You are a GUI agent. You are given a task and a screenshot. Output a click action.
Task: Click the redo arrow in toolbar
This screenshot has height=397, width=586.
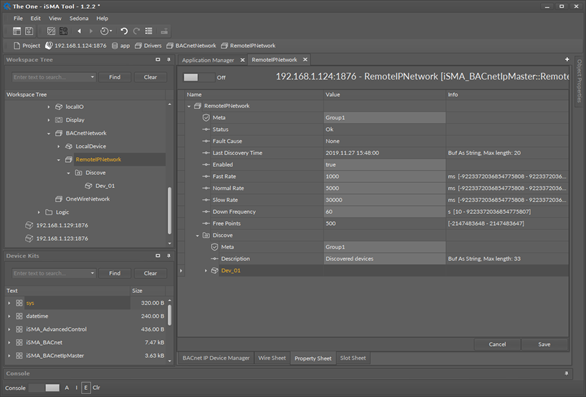[136, 31]
